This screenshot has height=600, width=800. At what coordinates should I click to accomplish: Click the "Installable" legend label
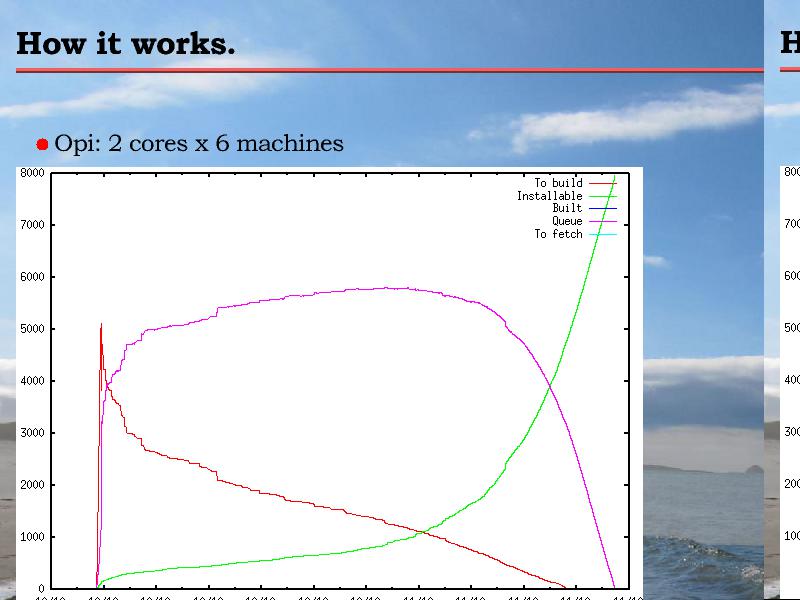(x=549, y=196)
